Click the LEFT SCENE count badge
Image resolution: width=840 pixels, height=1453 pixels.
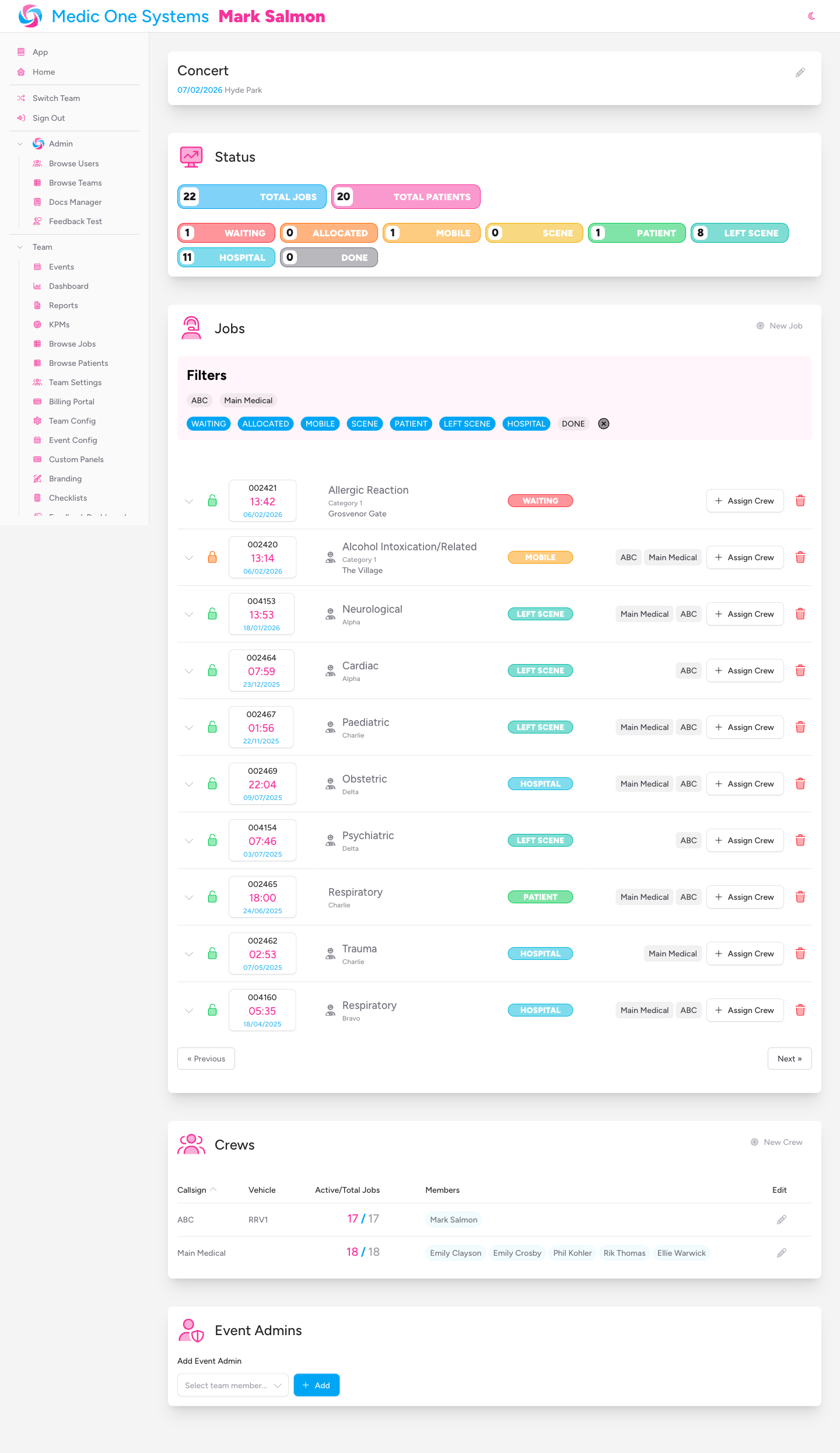click(x=739, y=233)
